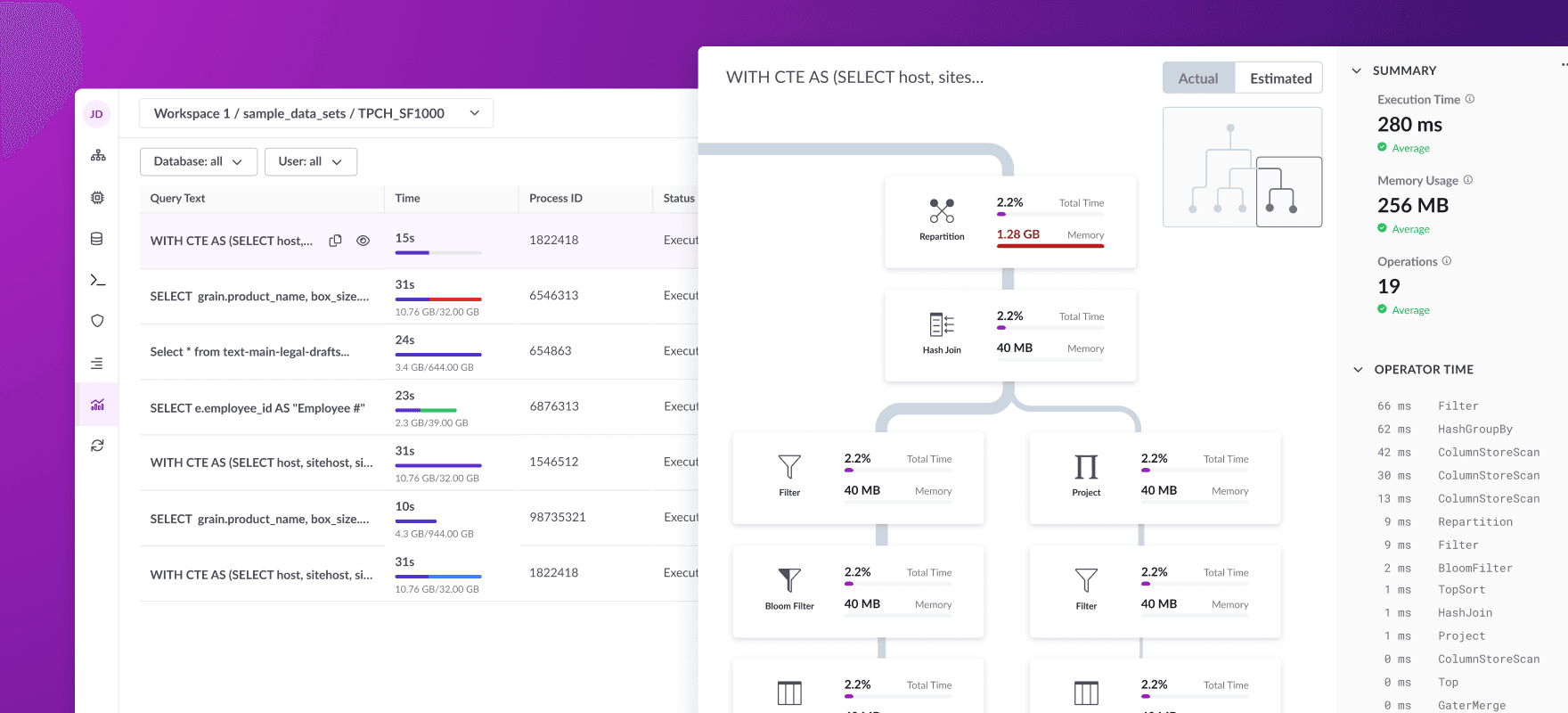1568x713 pixels.
Task: Switch the plan to Estimated
Action: [1280, 78]
